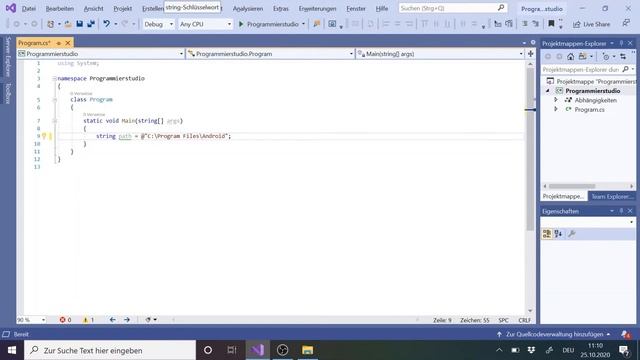Image resolution: width=640 pixels, height=360 pixels.
Task: Open the Datei menu
Action: point(29,8)
